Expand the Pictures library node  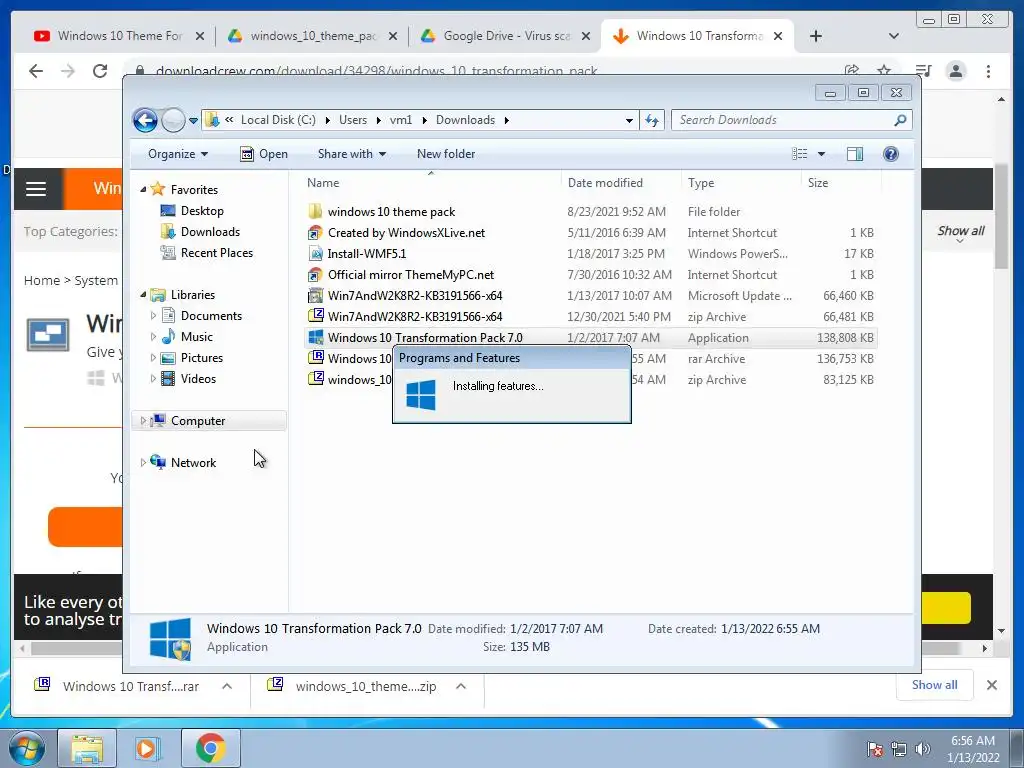[x=153, y=358]
